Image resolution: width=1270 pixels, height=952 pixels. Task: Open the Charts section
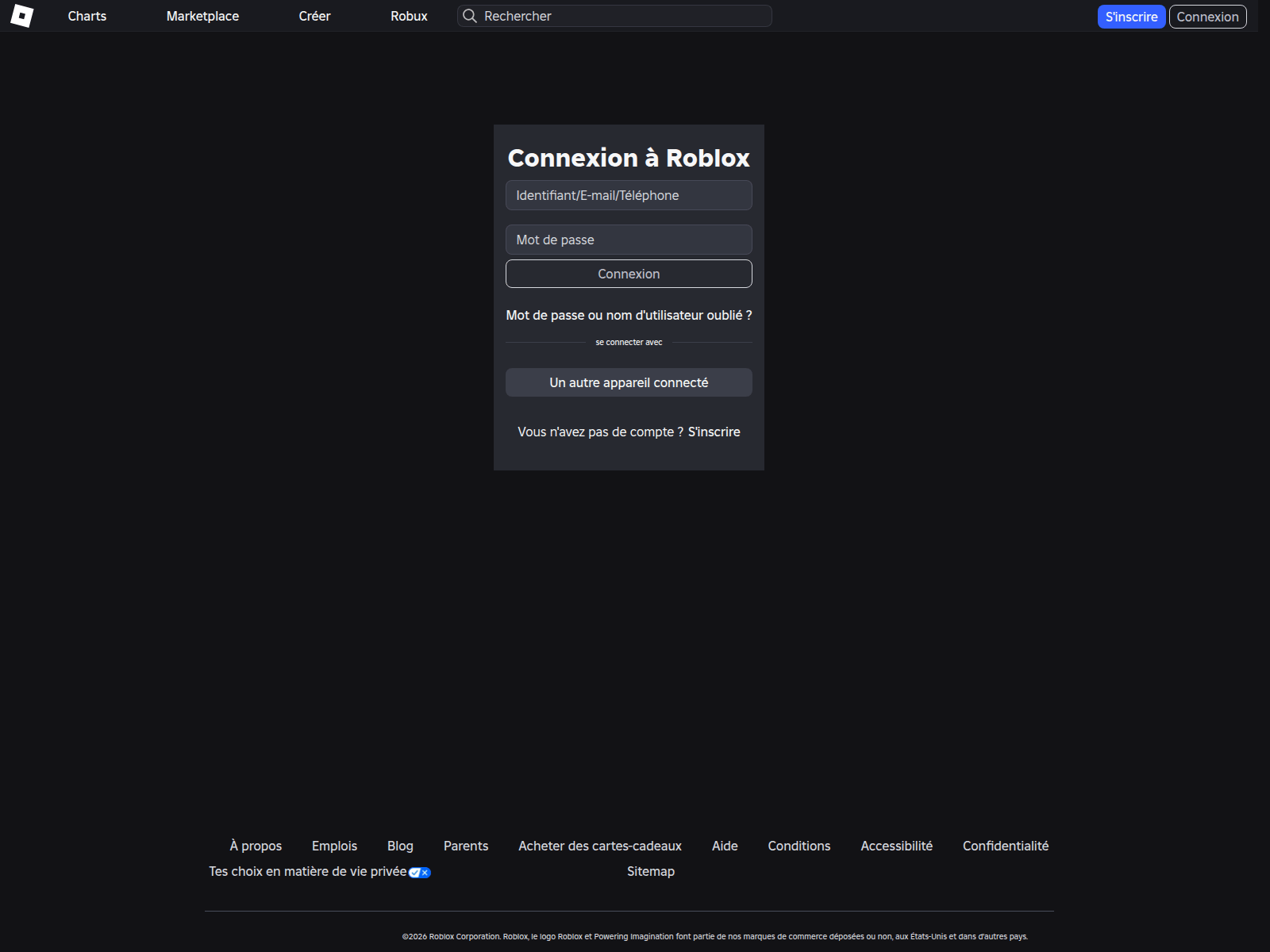tap(87, 16)
